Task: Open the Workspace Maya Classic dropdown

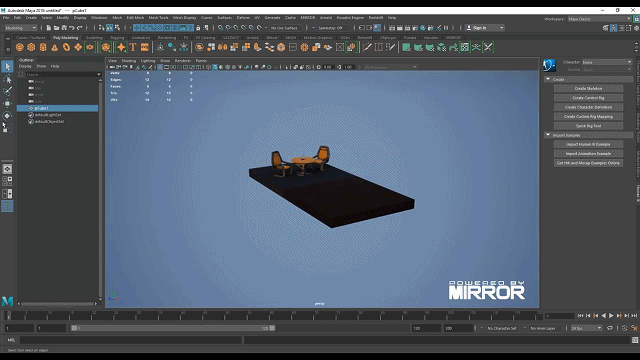Action: 599,19
